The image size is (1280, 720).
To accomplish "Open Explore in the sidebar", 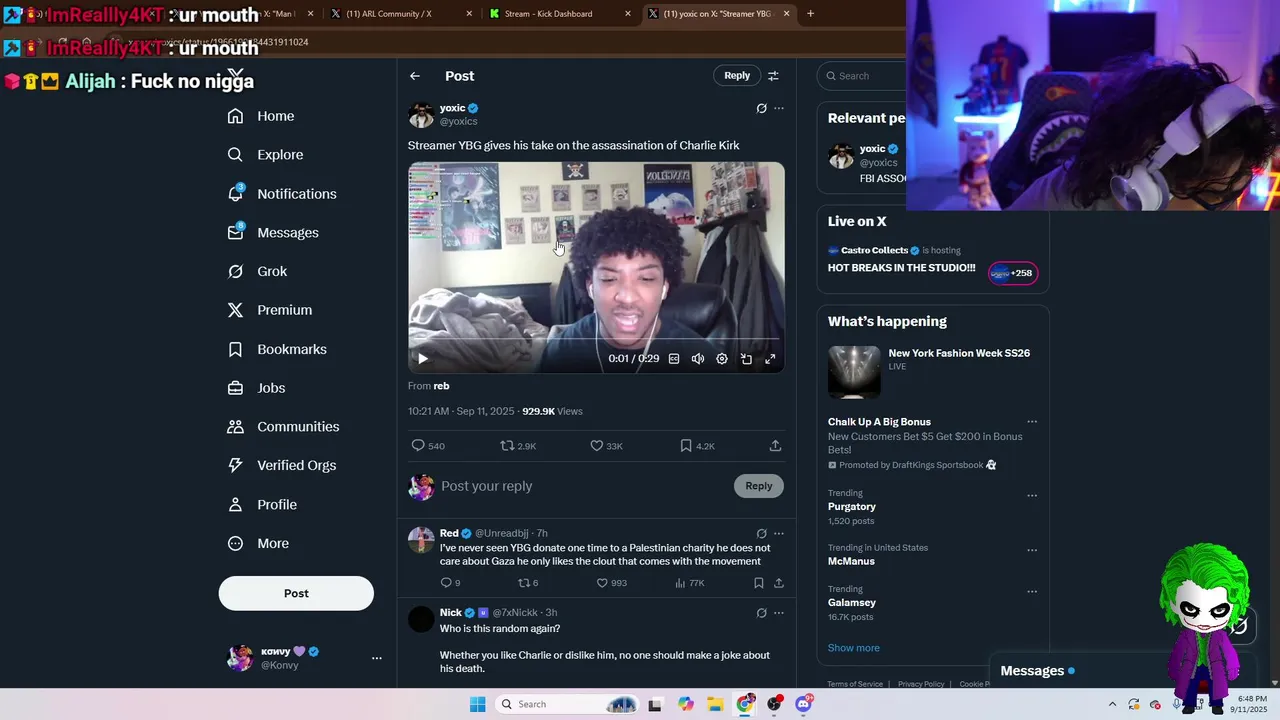I will click(x=265, y=155).
